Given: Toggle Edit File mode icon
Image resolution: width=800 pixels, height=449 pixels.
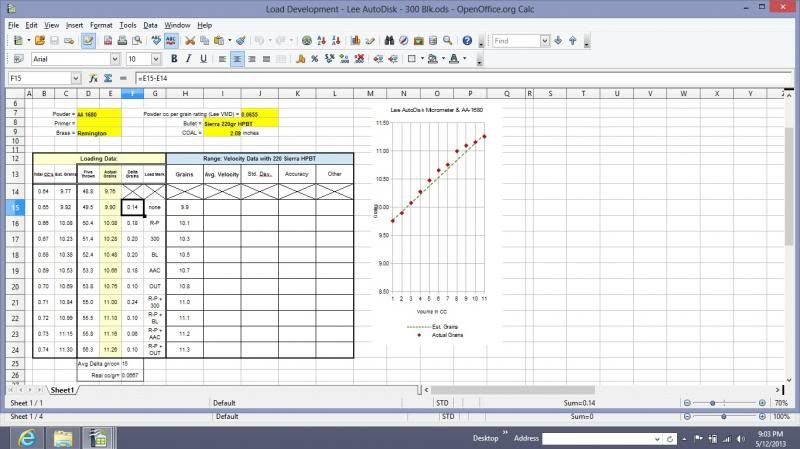Looking at the screenshot, I should pos(88,40).
